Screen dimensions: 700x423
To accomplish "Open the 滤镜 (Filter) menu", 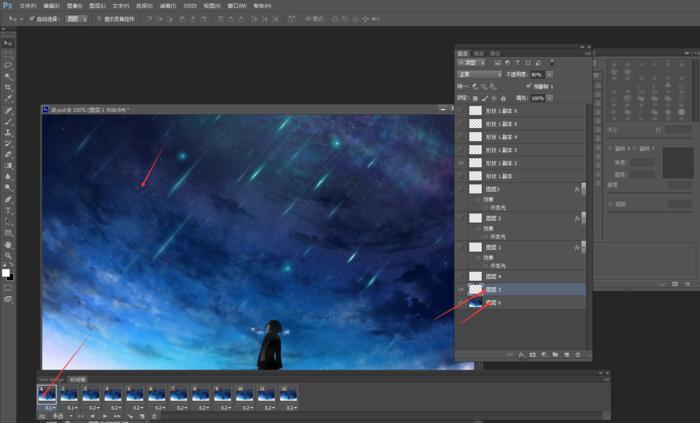I will [170, 5].
